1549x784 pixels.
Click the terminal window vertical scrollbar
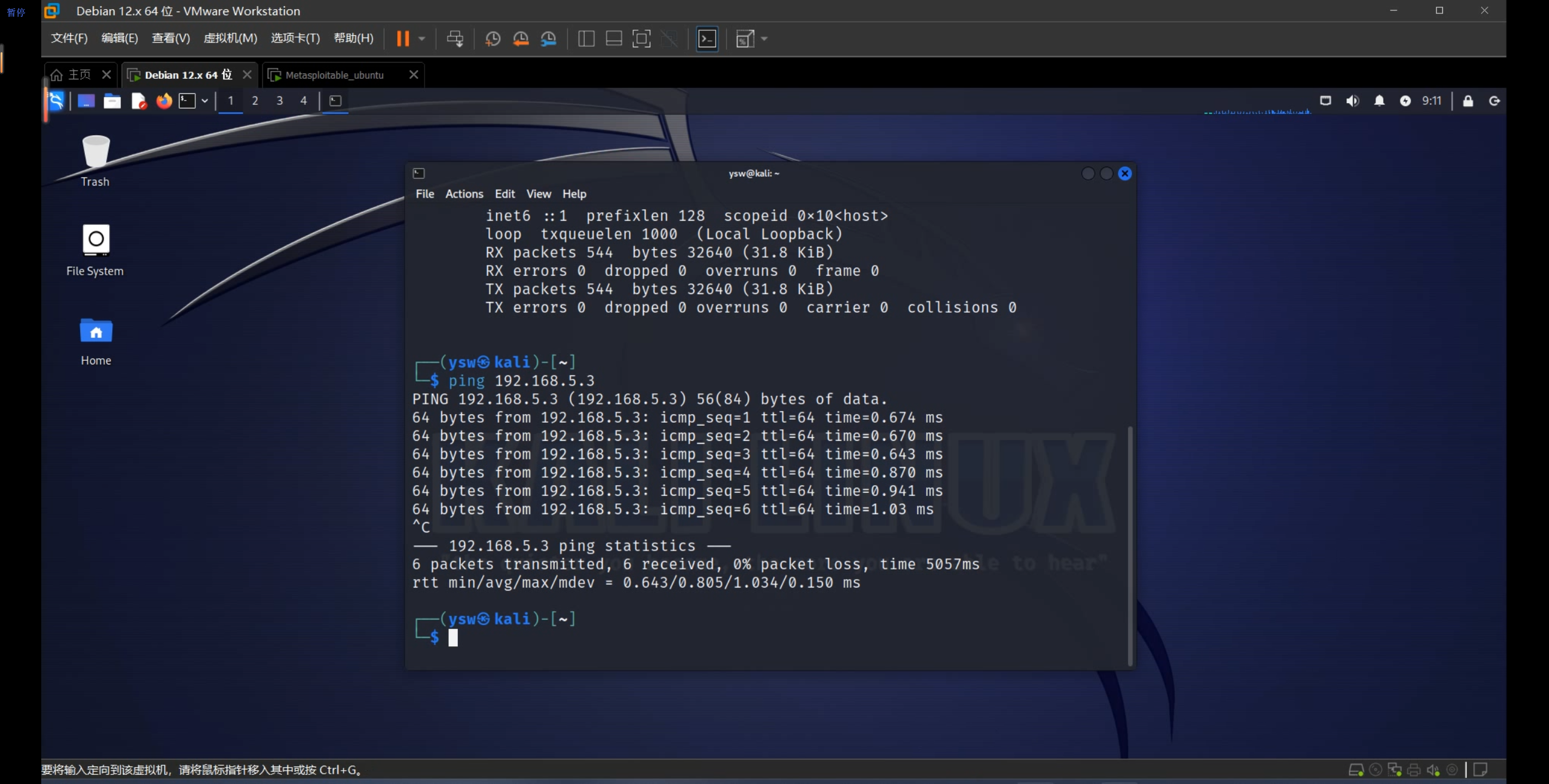1130,546
